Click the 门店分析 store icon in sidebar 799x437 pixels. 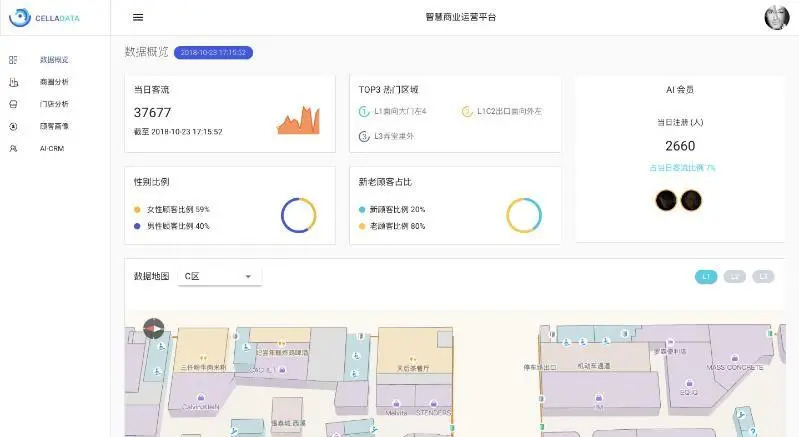pos(13,104)
